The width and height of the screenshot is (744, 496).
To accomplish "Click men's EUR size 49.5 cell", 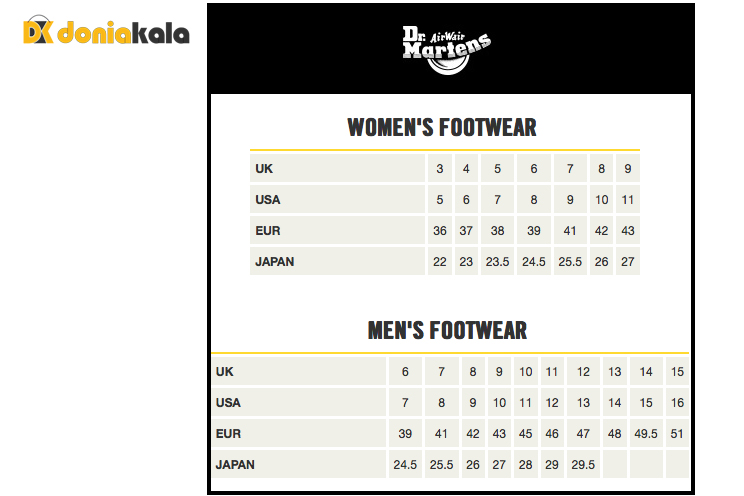I will click(646, 434).
